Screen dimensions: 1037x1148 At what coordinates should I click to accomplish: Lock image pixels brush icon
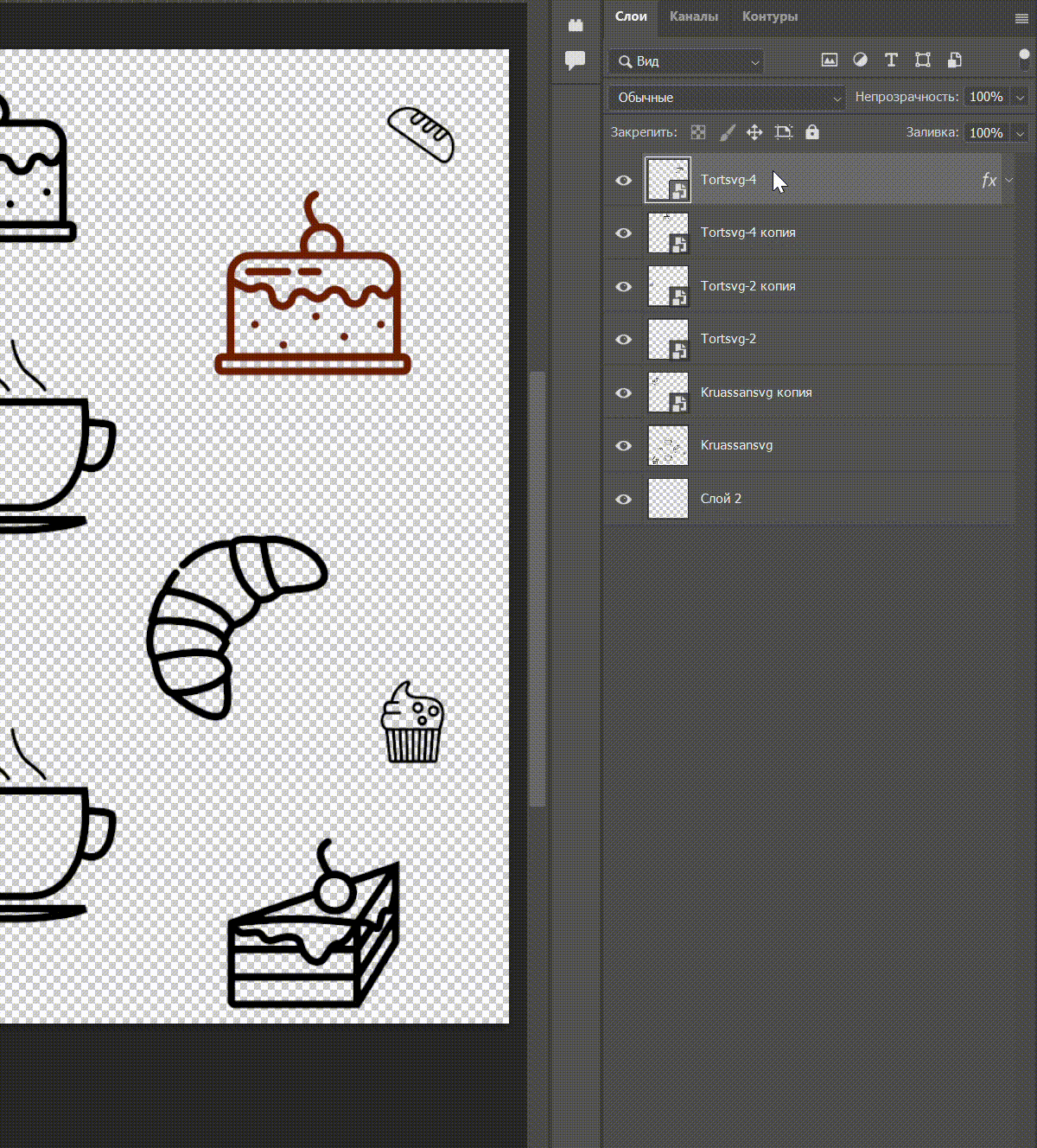[x=728, y=132]
